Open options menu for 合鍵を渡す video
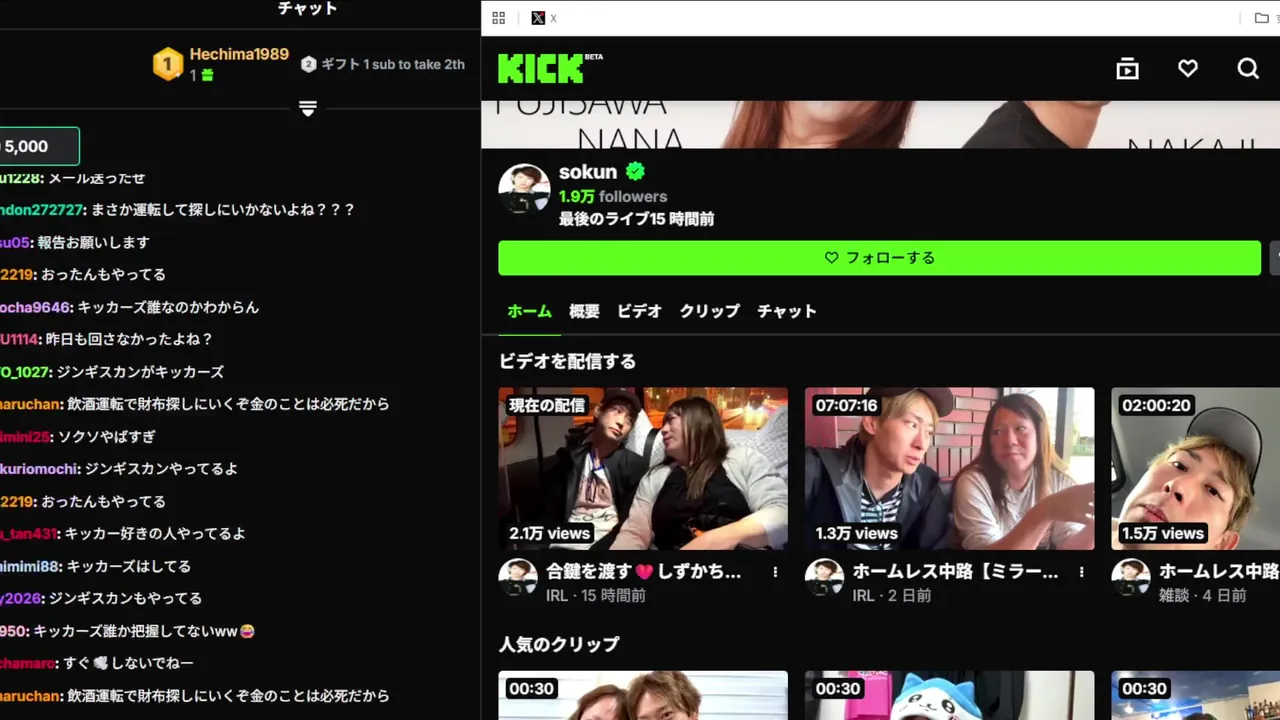Image resolution: width=1280 pixels, height=720 pixels. click(x=775, y=572)
